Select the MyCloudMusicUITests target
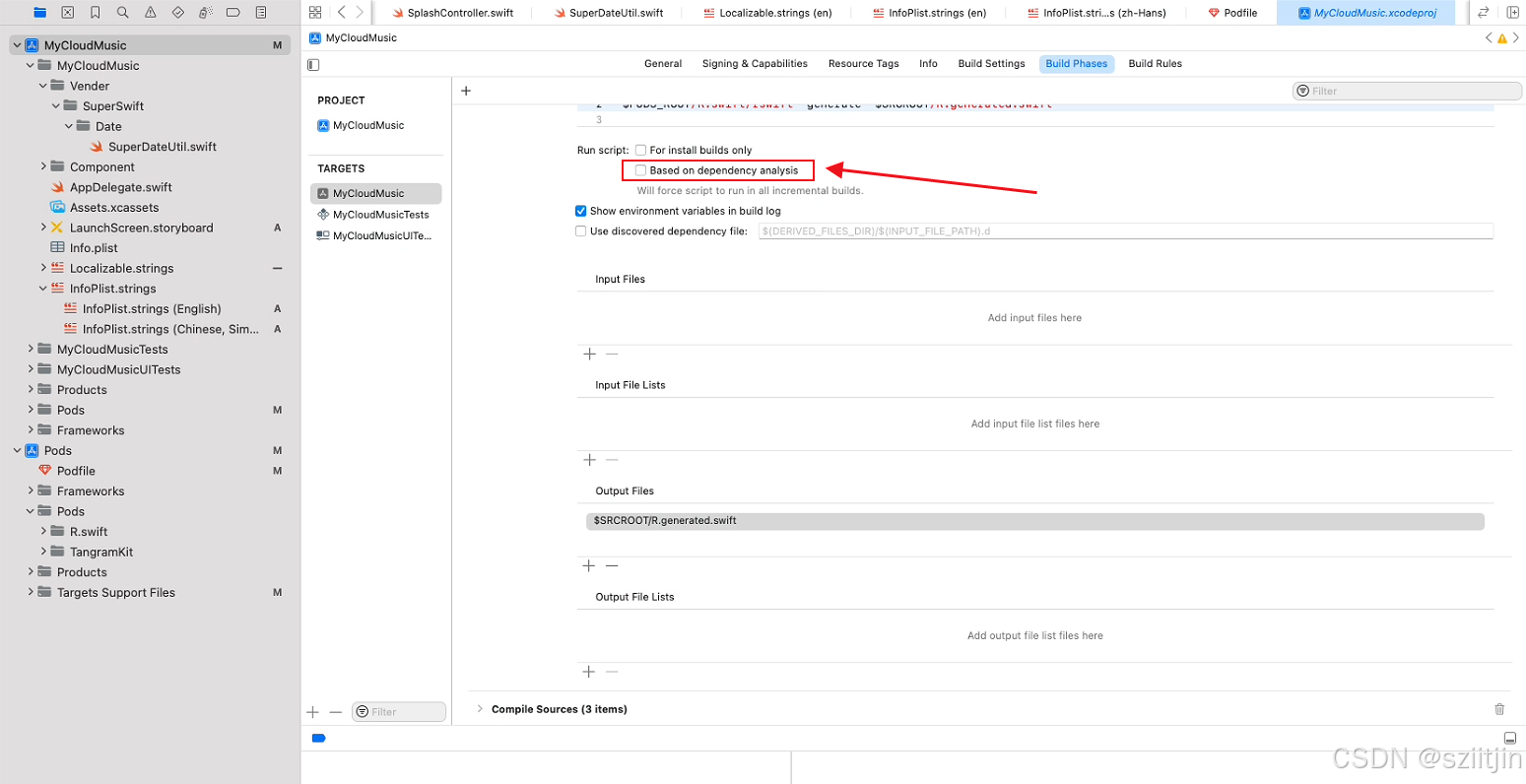The image size is (1526, 784). pyautogui.click(x=375, y=235)
